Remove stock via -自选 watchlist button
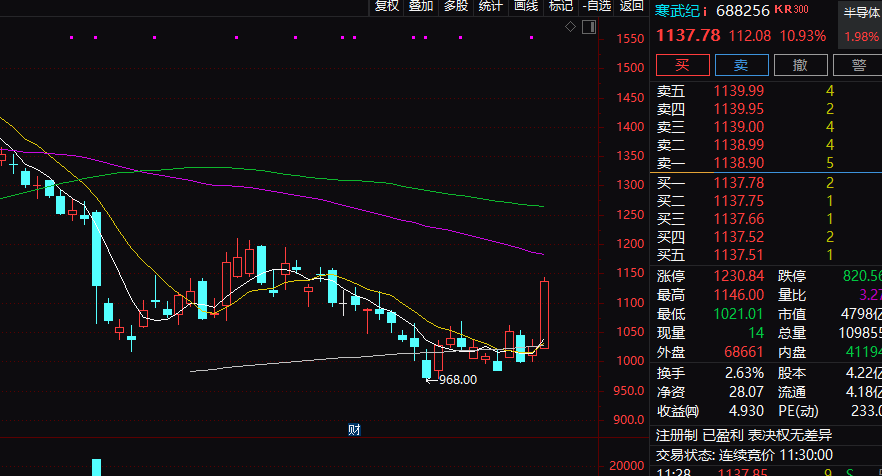 (x=597, y=6)
